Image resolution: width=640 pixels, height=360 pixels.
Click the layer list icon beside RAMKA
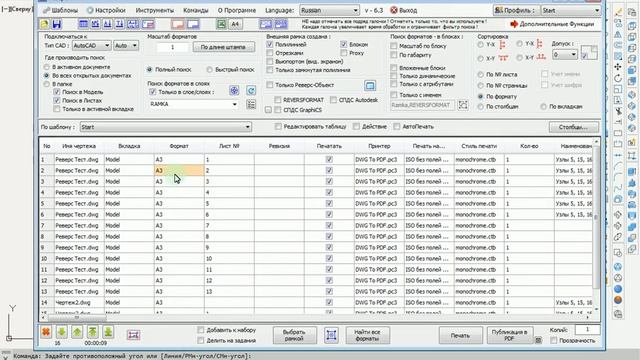[x=251, y=104]
